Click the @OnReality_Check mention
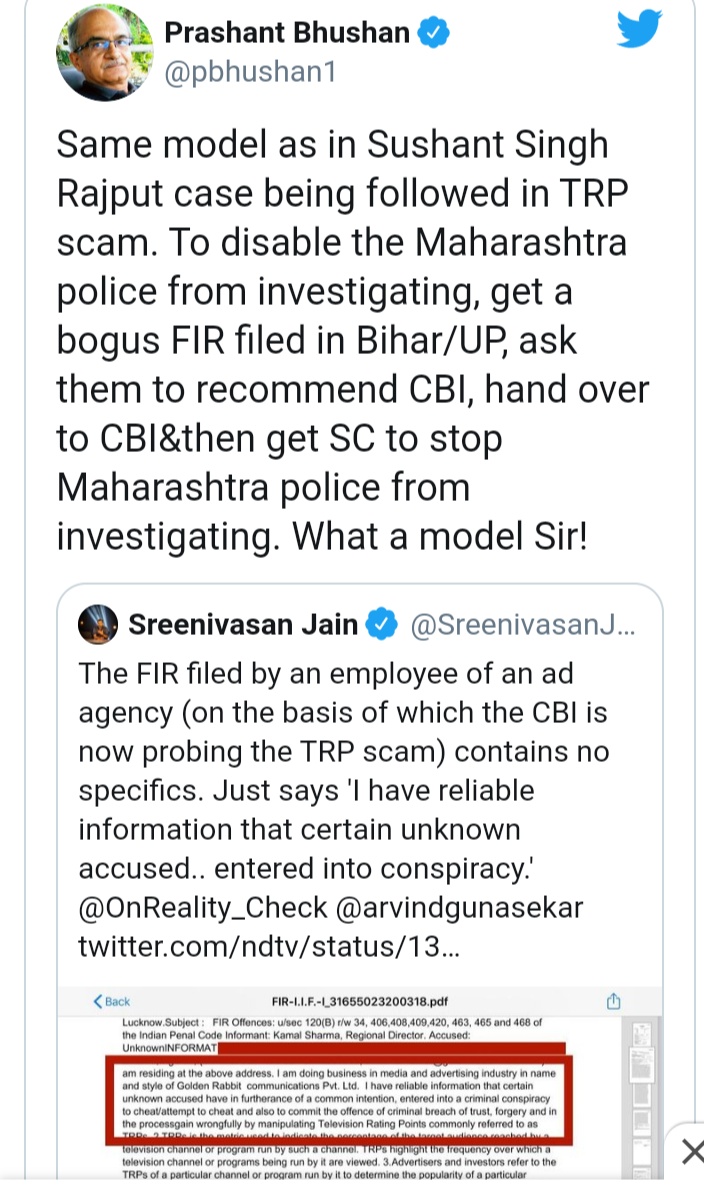This screenshot has height=1185, width=704. [x=203, y=908]
